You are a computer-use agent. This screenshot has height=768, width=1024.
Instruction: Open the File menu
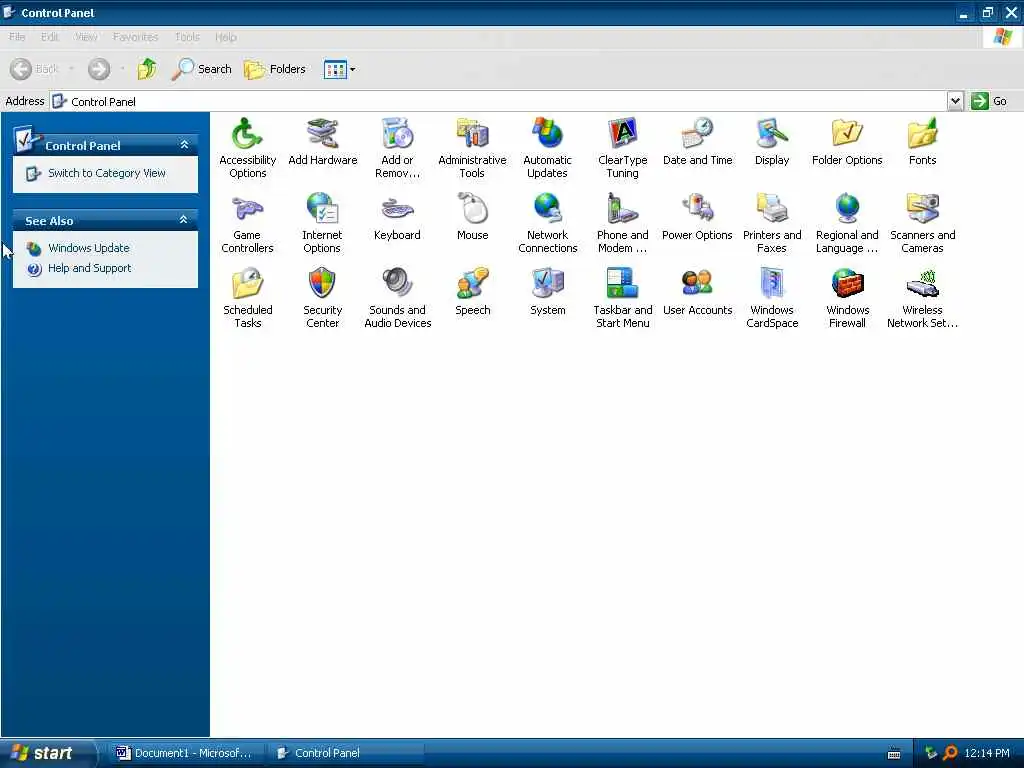tap(17, 37)
